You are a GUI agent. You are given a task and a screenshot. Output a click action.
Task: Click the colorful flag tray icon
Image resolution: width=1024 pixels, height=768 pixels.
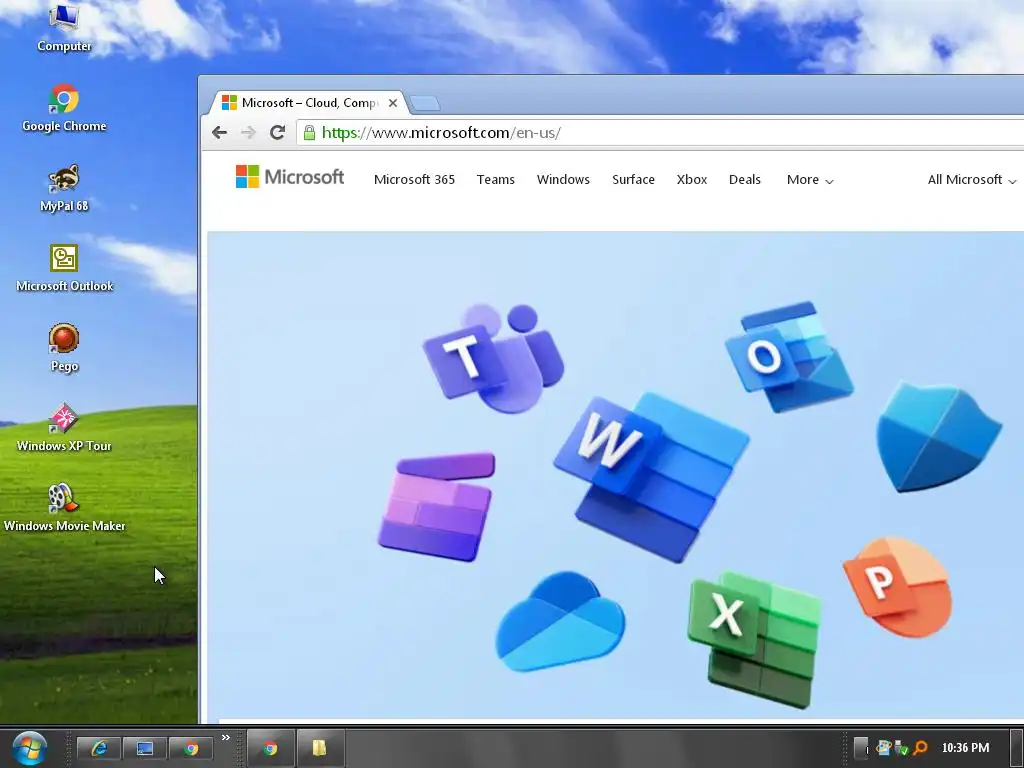(x=884, y=748)
